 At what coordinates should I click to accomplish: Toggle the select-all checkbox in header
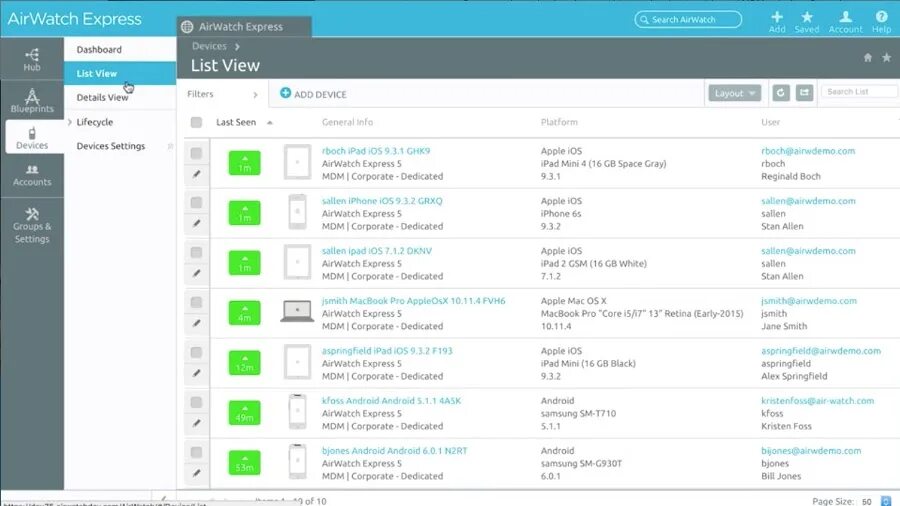[x=196, y=122]
